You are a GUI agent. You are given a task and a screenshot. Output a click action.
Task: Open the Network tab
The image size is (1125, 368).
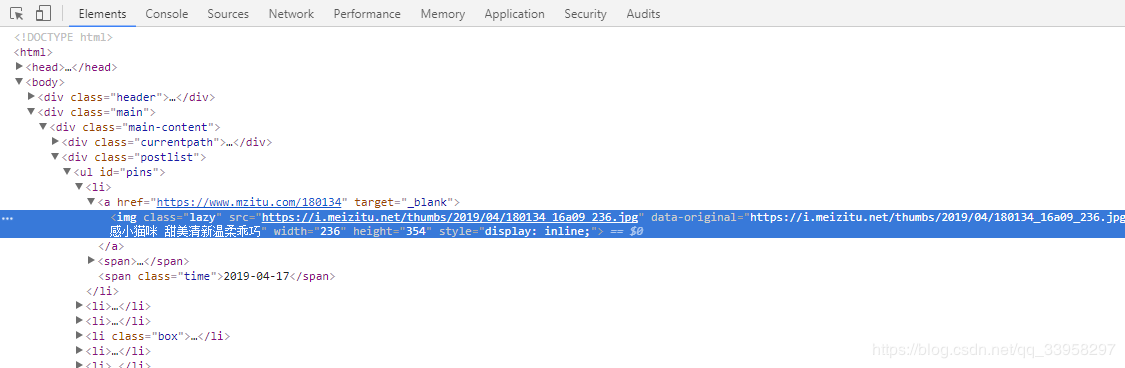(291, 14)
